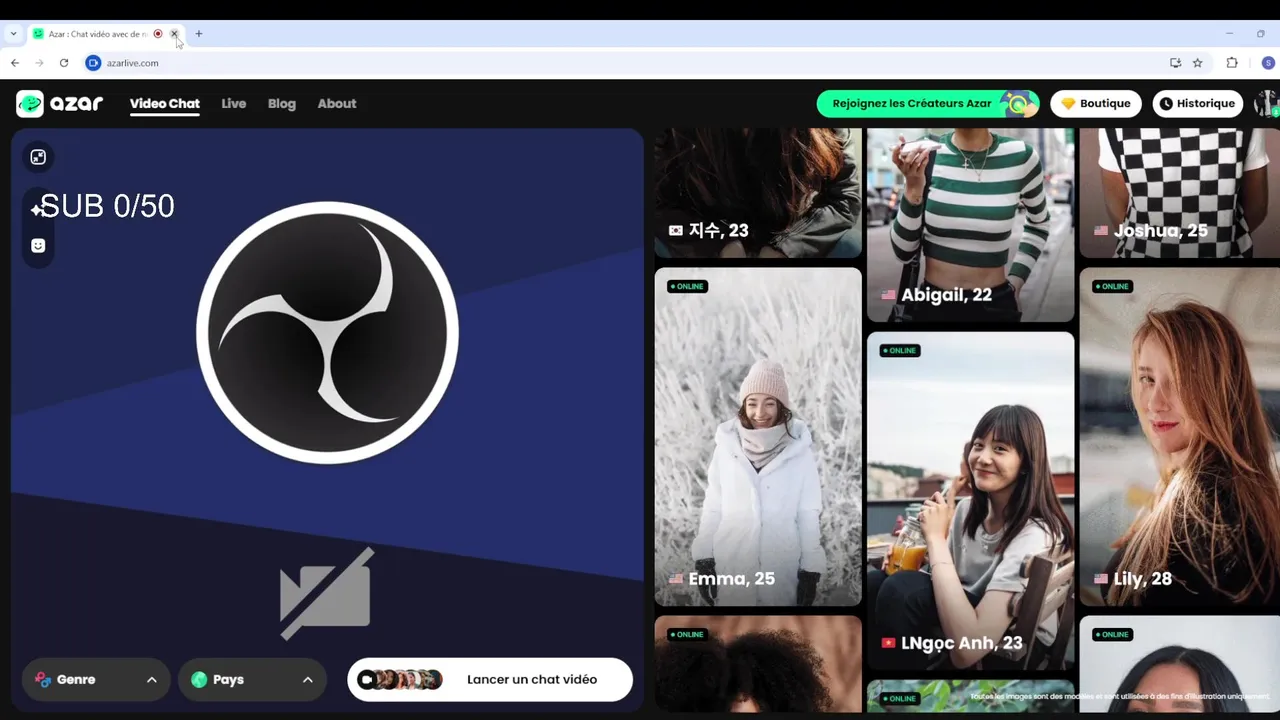Open the About page
This screenshot has height=720, width=1280.
[337, 103]
